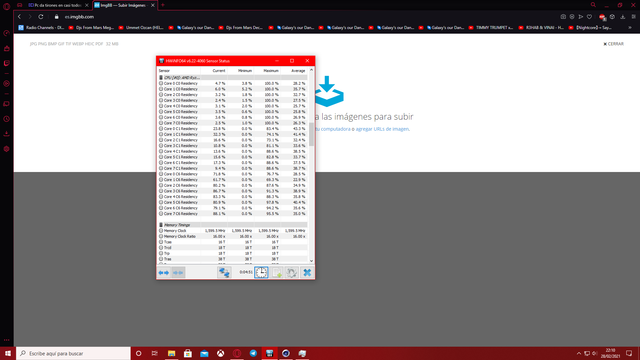This screenshot has height=360, width=640.
Task: Open the network remote monitoring icon in HWiNFO
Action: (x=224, y=273)
